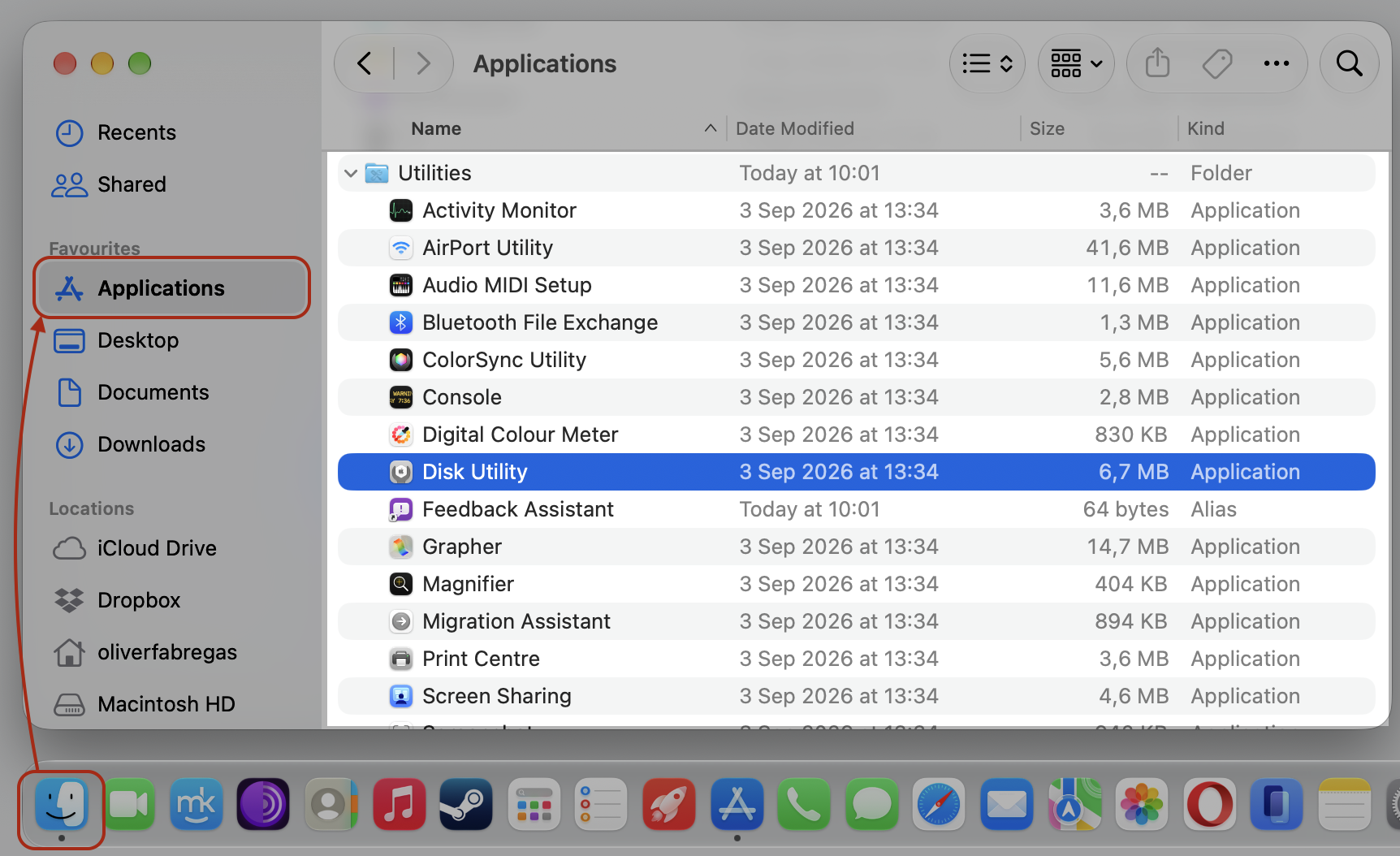This screenshot has height=856, width=1400.
Task: Sort by Date Modified column header
Action: 794,128
